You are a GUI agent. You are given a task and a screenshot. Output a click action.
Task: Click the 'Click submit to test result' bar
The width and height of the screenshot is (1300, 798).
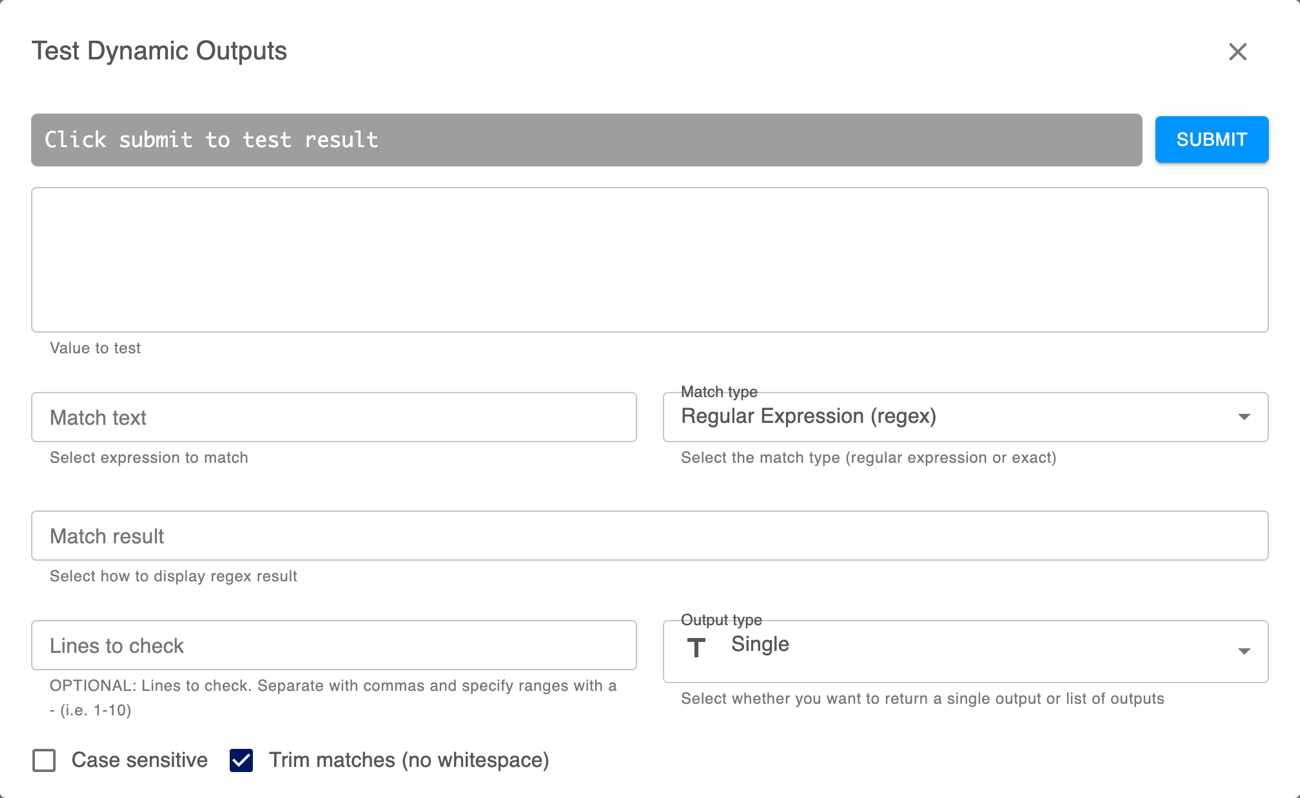(x=586, y=139)
